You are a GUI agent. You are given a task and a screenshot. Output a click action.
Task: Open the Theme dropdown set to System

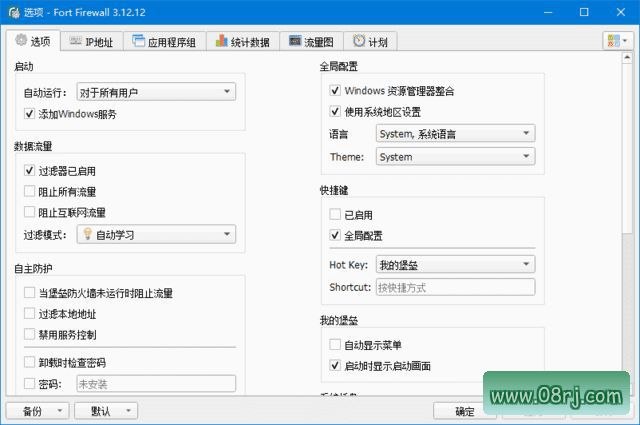456,157
